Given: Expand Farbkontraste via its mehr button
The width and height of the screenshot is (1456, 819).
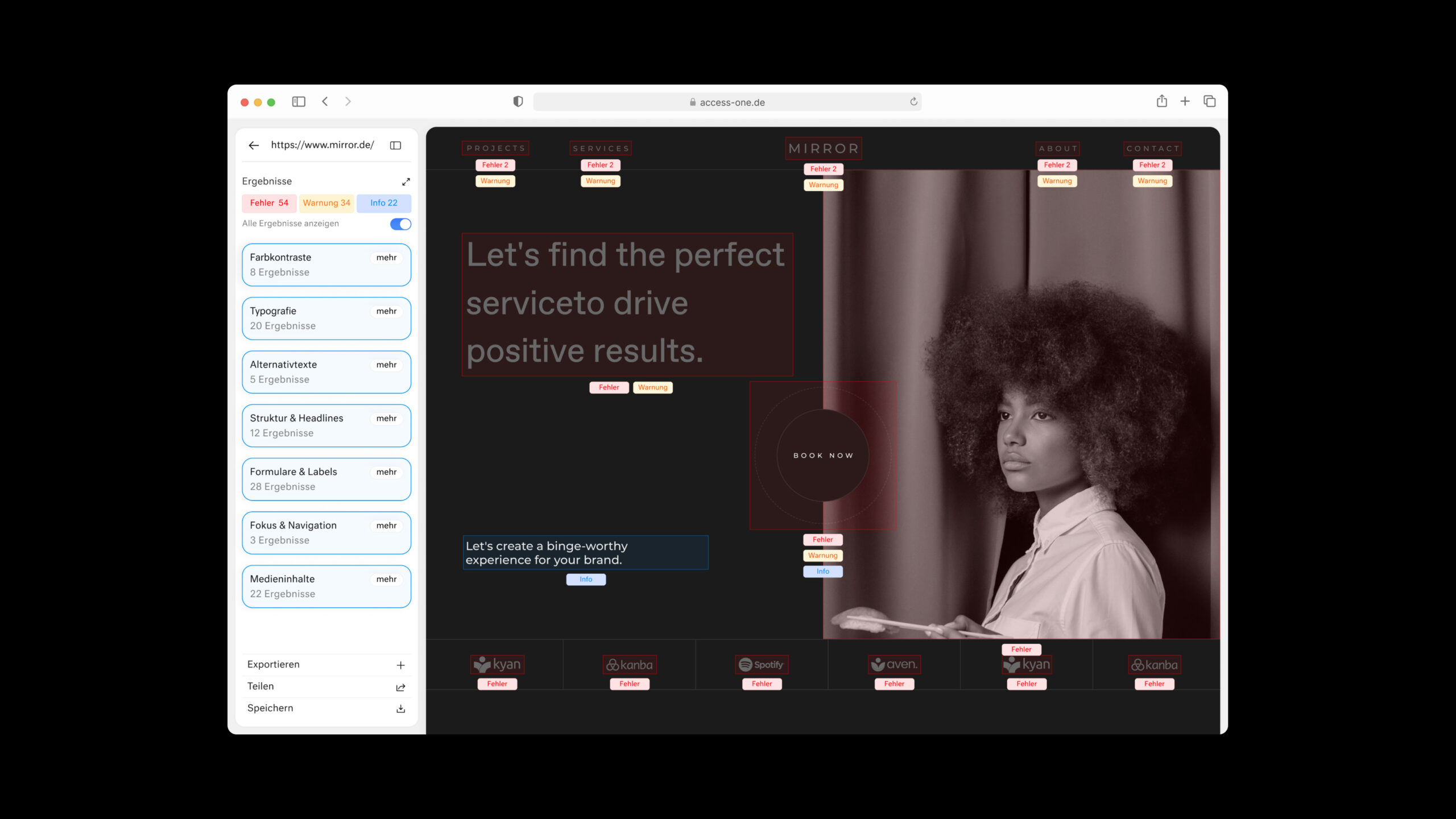Looking at the screenshot, I should click(386, 258).
